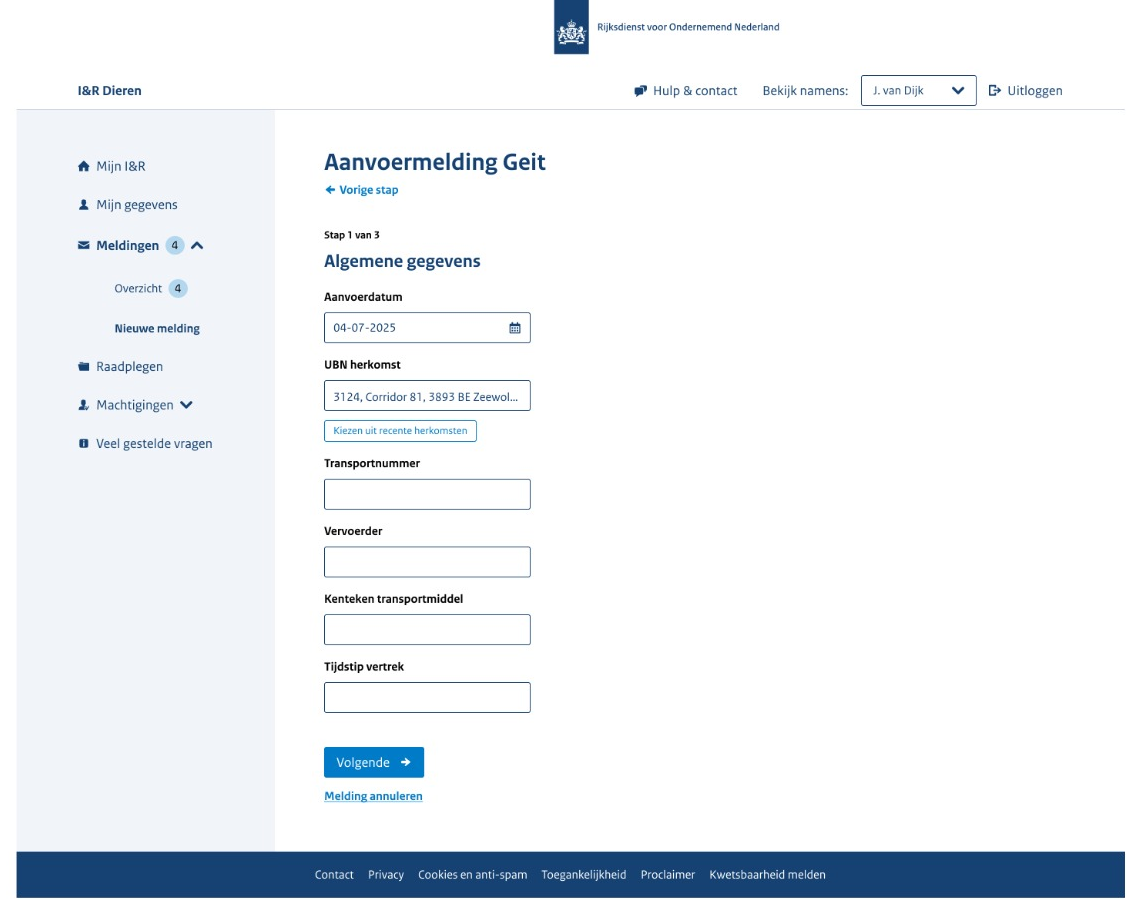1141x914 pixels.
Task: Click the Aanvoermelding Geit heading
Action: click(434, 162)
